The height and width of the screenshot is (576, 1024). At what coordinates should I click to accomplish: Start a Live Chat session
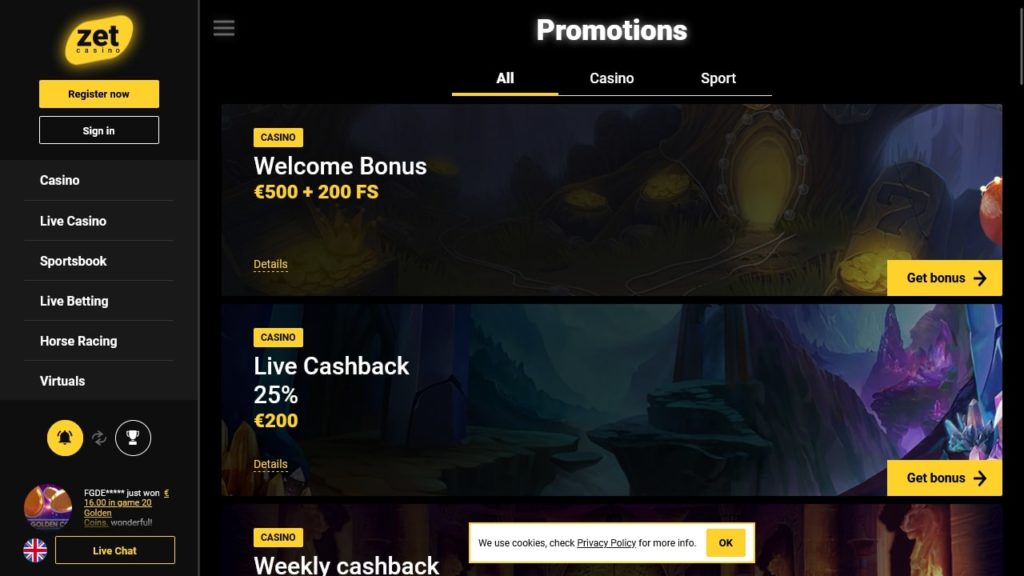pyautogui.click(x=115, y=550)
